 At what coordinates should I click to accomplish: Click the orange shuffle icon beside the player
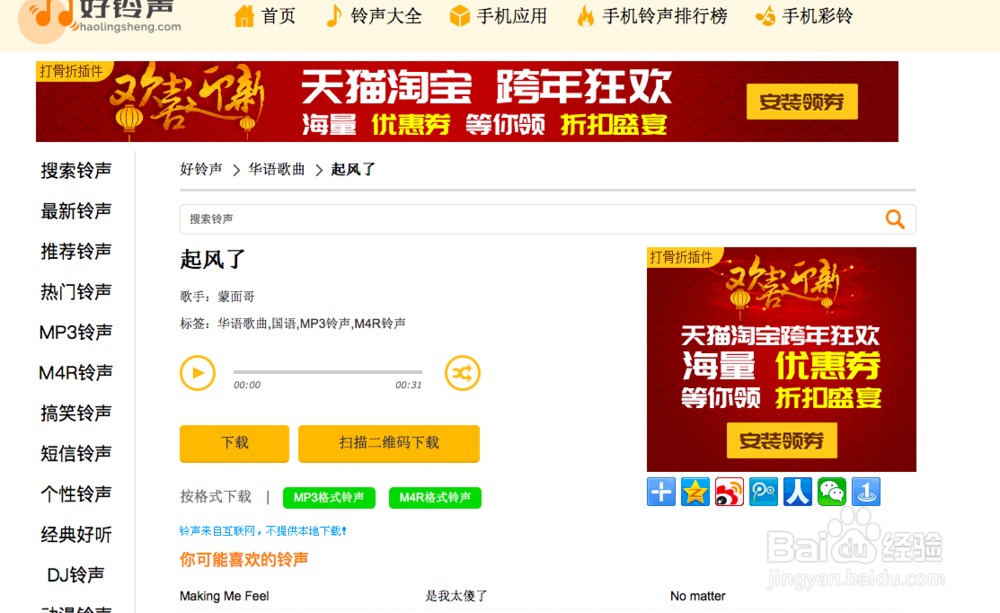462,373
